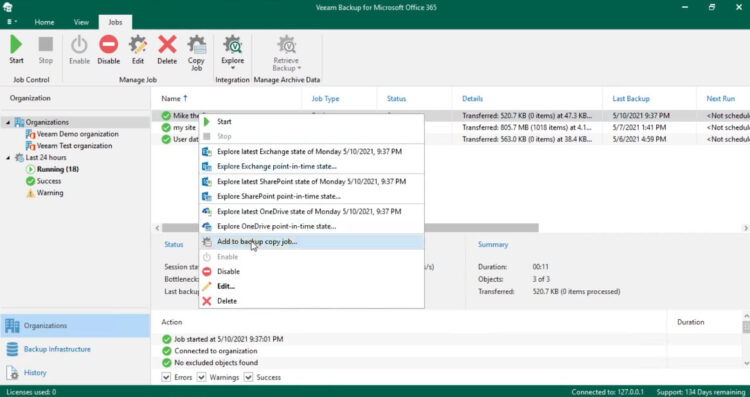
Task: Toggle the Errors filter checkbox
Action: pyautogui.click(x=166, y=377)
